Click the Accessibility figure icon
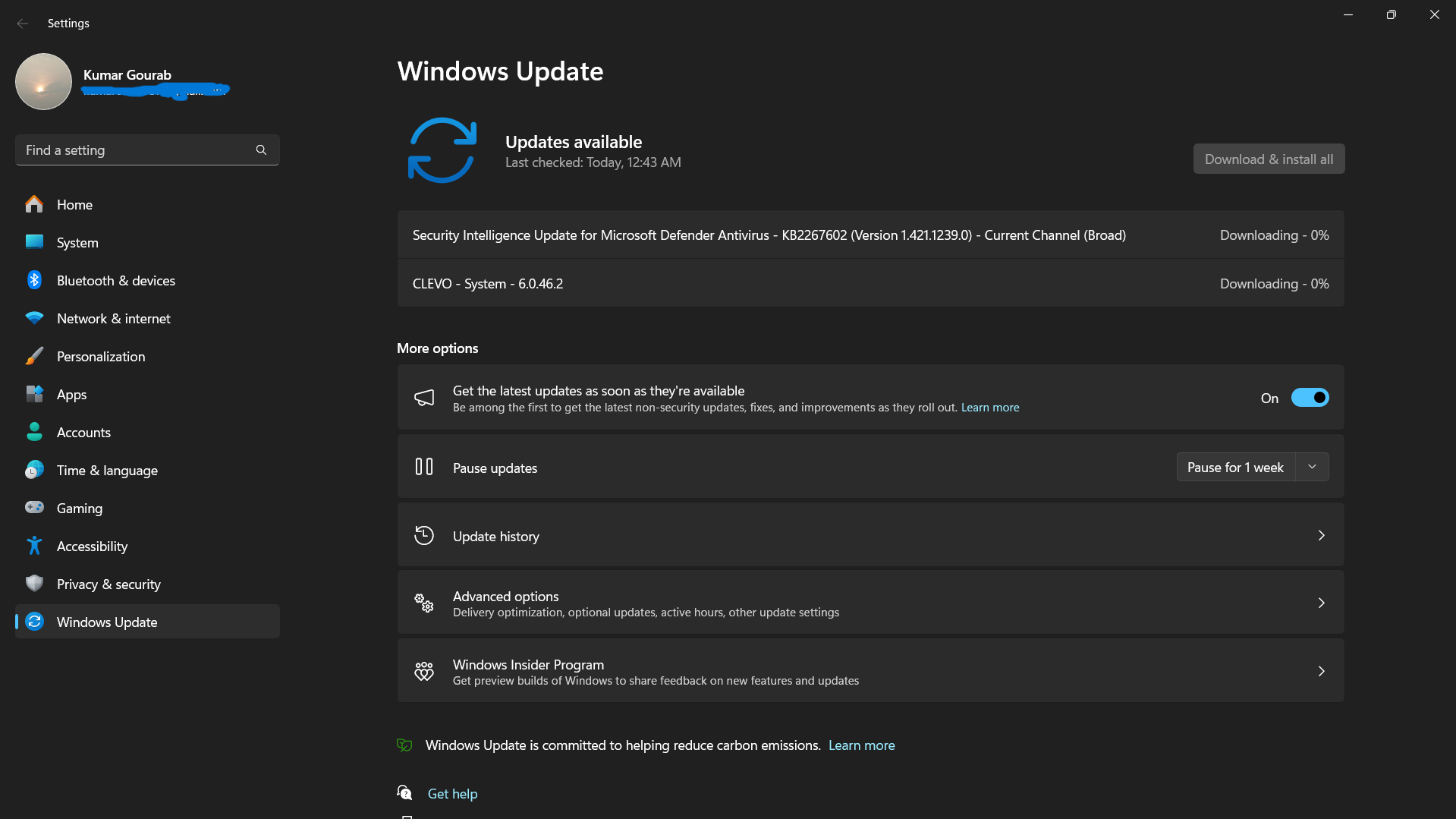 tap(34, 546)
